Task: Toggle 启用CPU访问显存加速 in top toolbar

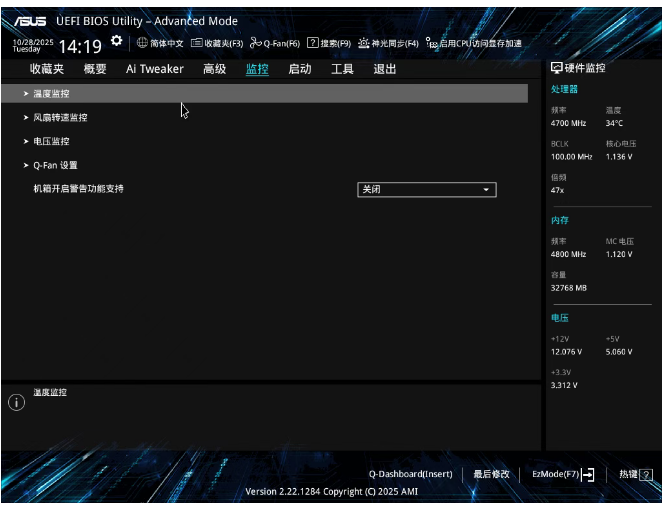Action: pos(431,43)
